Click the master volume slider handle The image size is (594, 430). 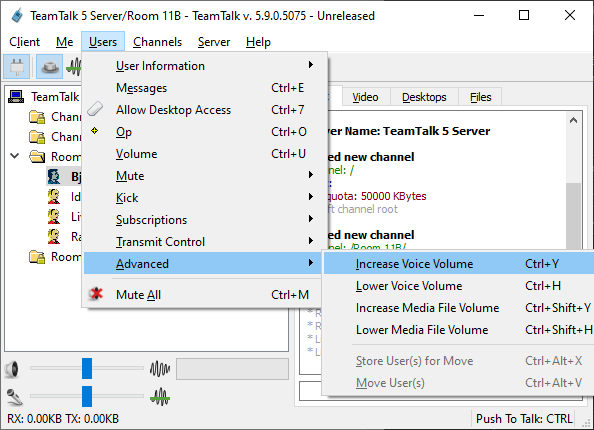(x=87, y=368)
